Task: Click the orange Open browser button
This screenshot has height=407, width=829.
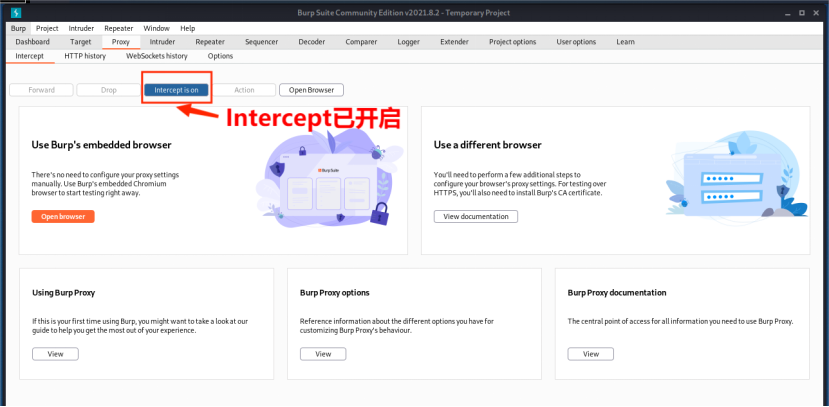Action: (x=63, y=216)
